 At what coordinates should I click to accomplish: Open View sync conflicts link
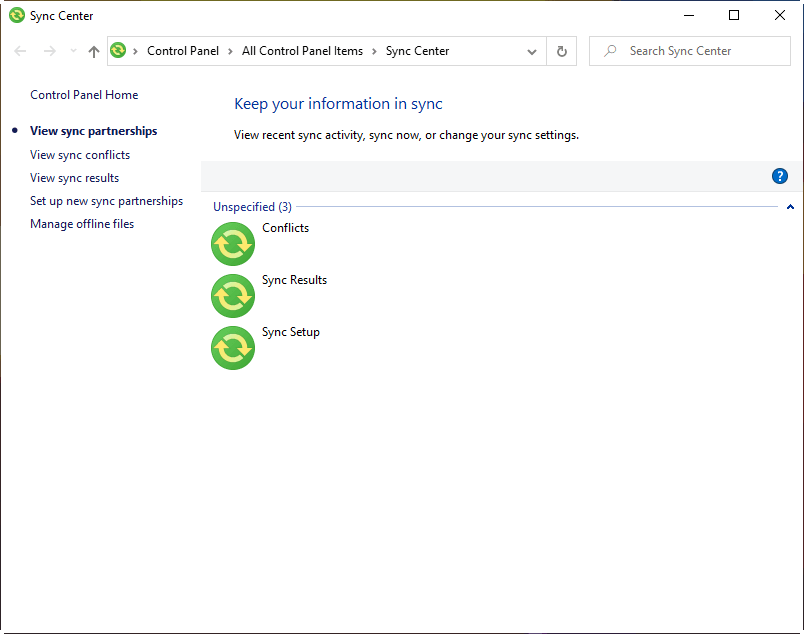pos(80,155)
